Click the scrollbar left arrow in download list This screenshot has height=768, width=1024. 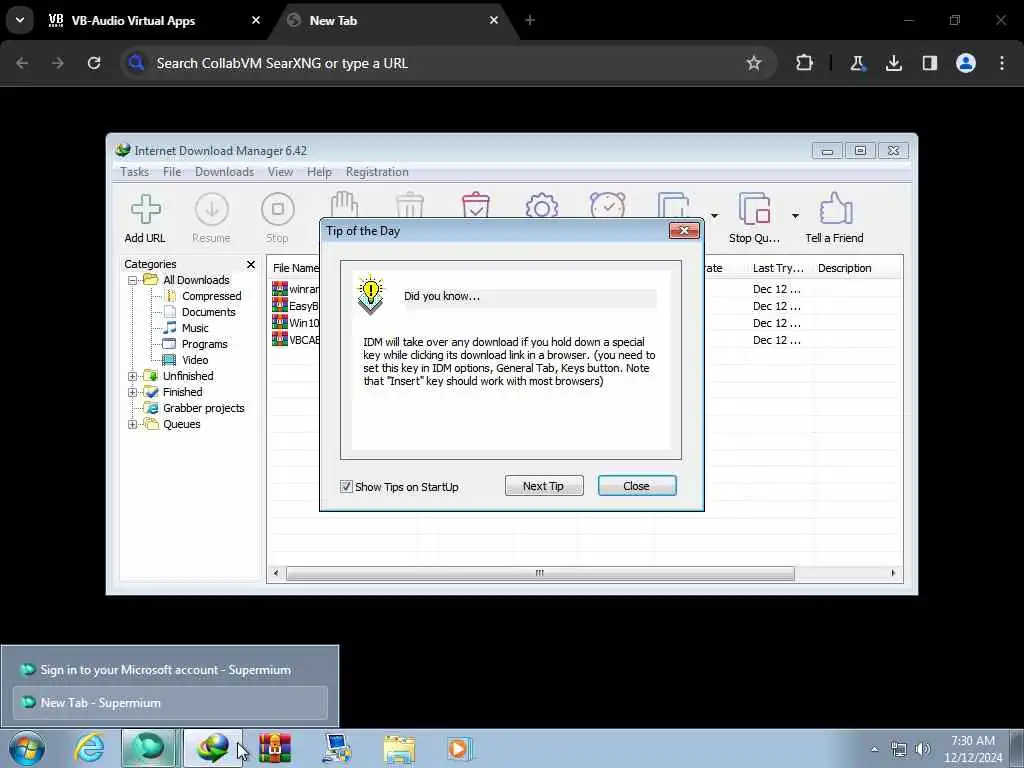(276, 573)
